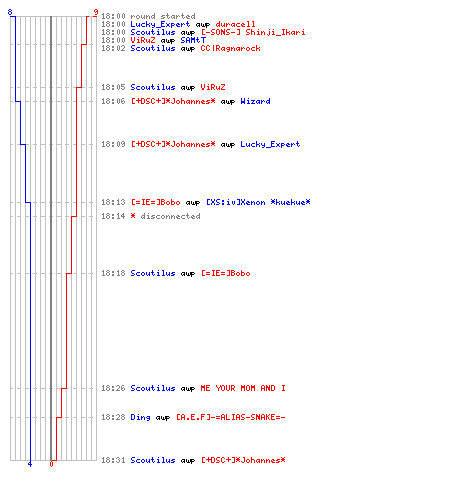Screen dimensions: 450x500
Task: Select the blue Ding player name
Action: tap(140, 417)
